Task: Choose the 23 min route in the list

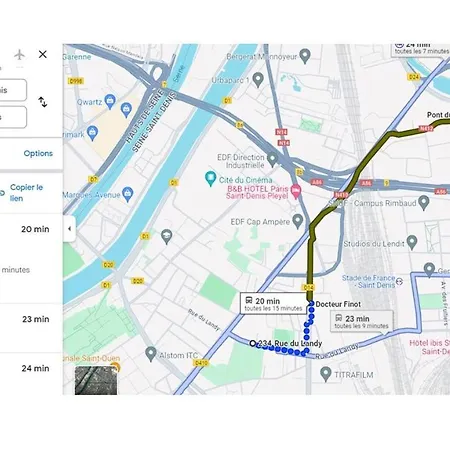Action: click(x=31, y=328)
